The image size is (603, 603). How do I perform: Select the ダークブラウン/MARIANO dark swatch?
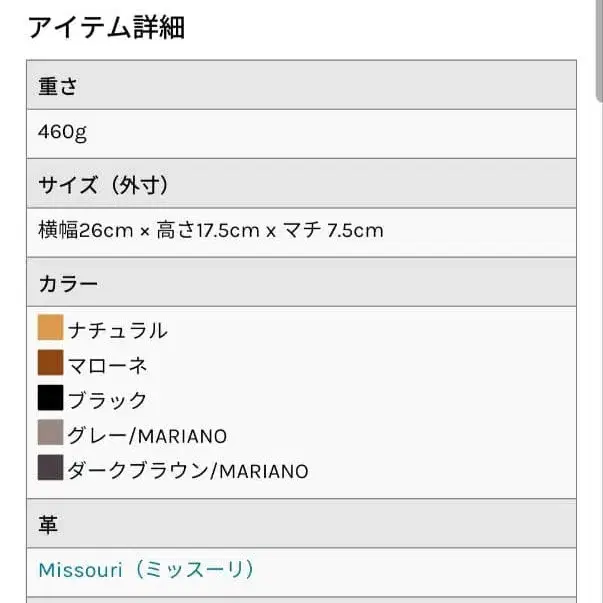coord(50,467)
